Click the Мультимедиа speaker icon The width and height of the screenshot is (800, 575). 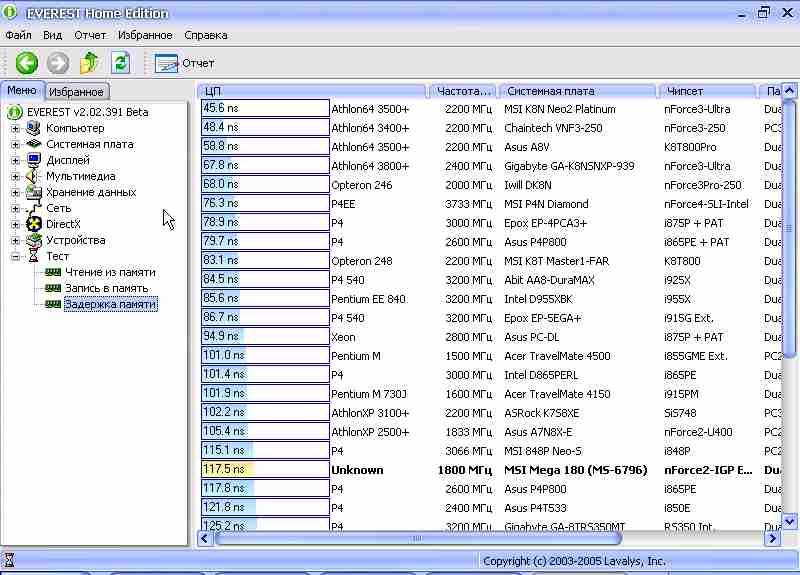34,176
